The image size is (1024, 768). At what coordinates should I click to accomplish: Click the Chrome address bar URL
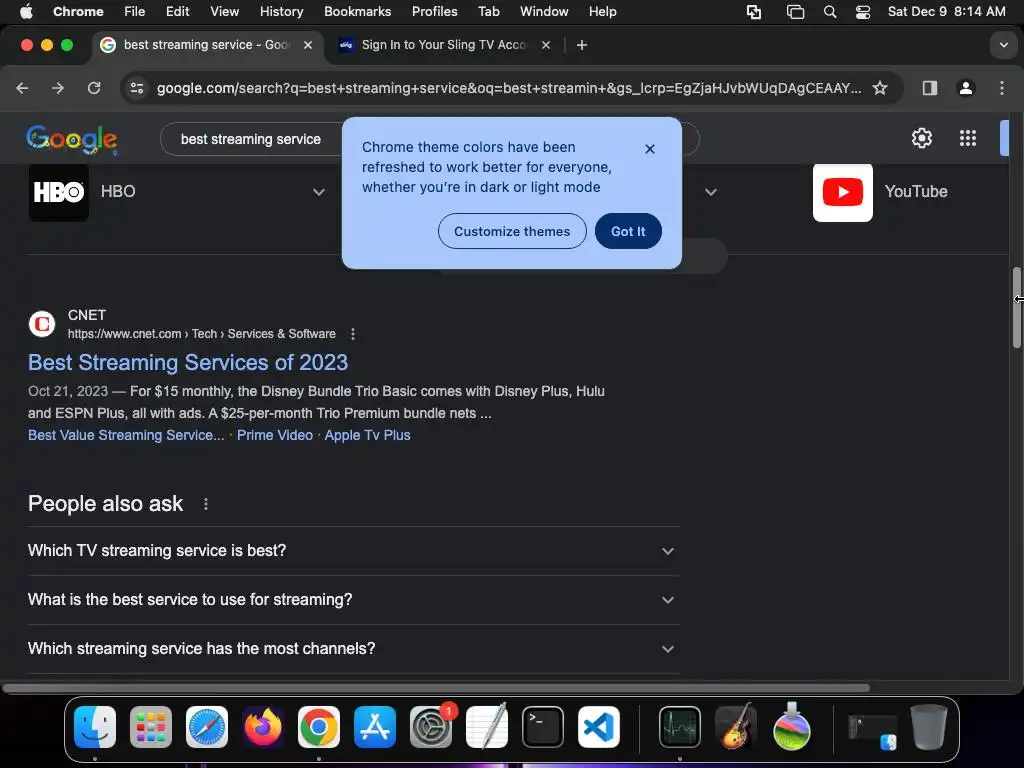coord(509,88)
